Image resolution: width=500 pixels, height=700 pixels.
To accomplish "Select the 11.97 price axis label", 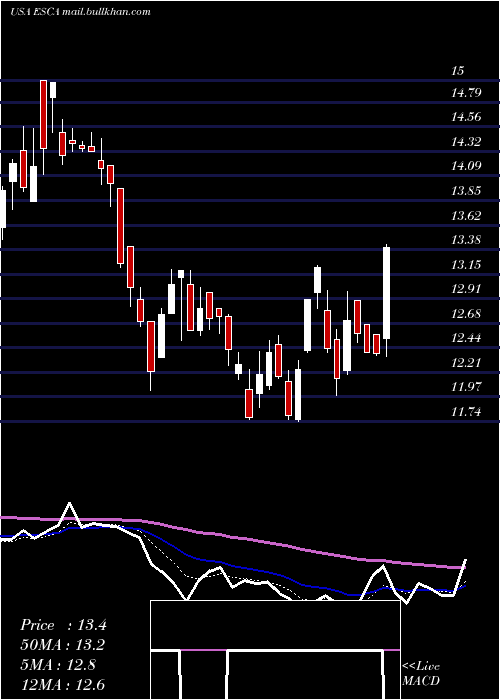I will click(x=466, y=387).
